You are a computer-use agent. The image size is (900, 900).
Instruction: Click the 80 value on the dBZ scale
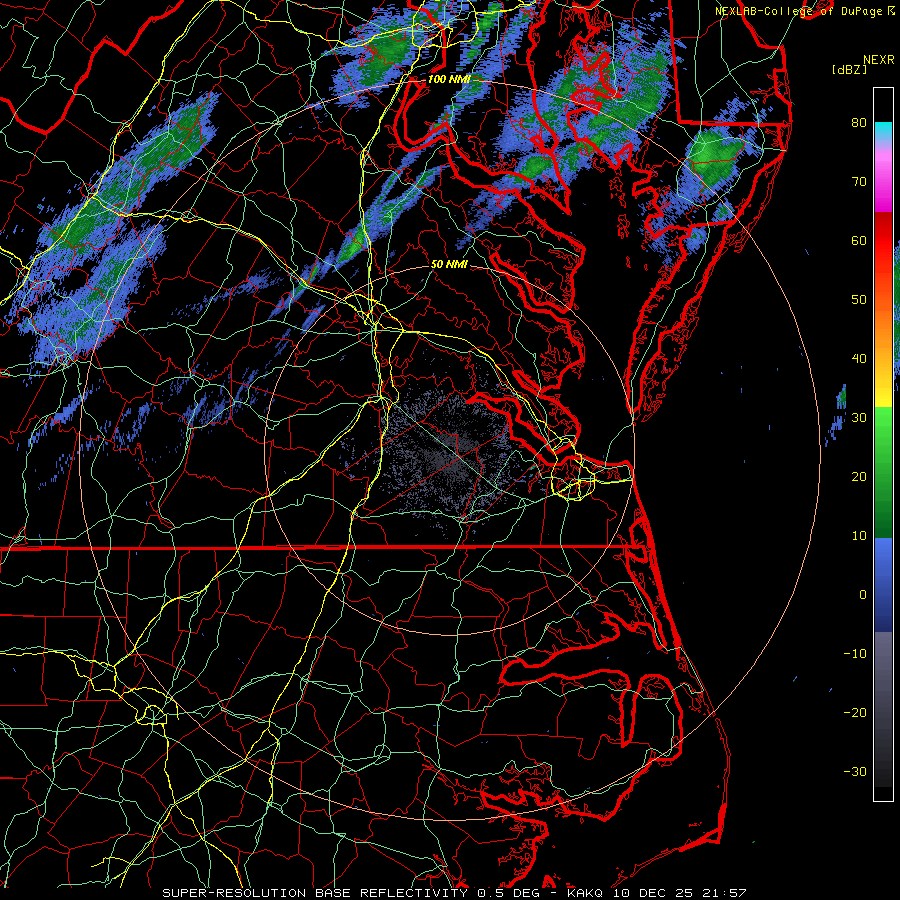click(859, 122)
